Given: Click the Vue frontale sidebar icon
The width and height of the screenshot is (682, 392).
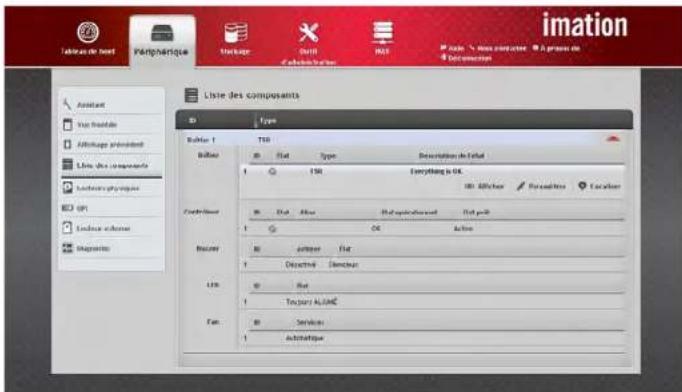Looking at the screenshot, I should click(67, 124).
